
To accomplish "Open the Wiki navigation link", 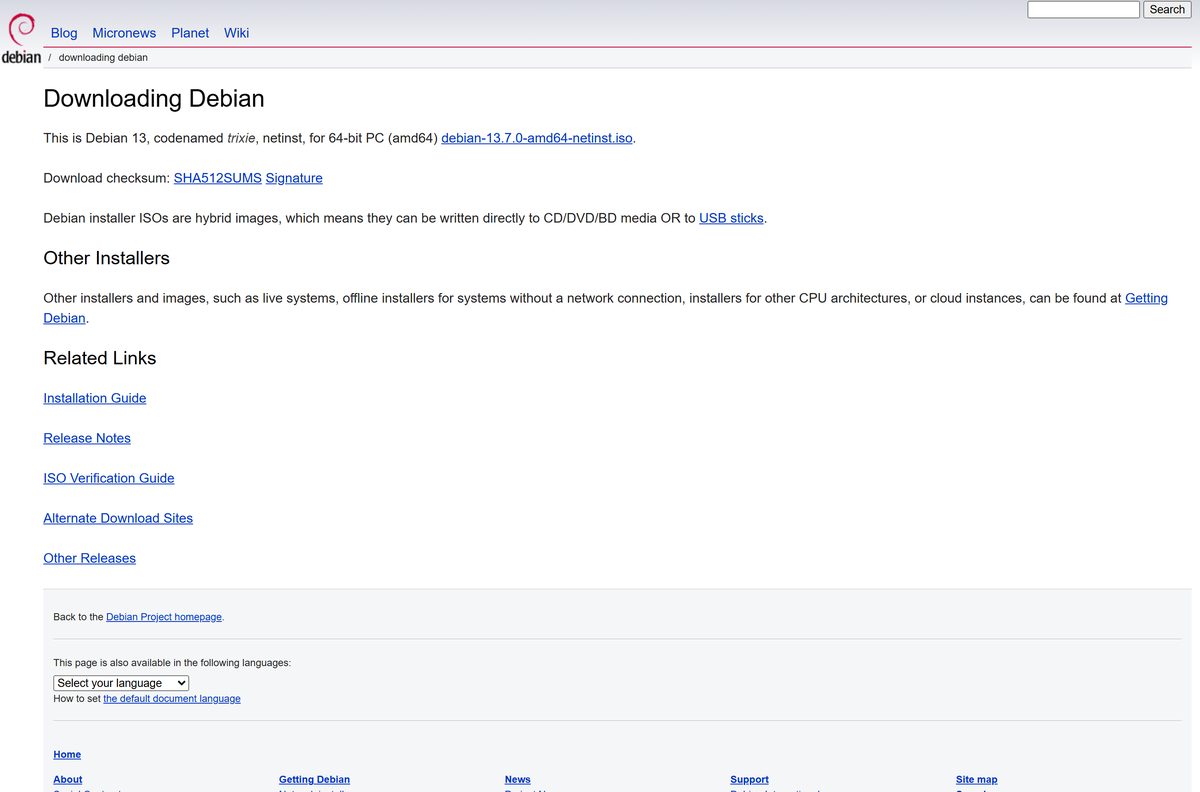I will point(237,33).
